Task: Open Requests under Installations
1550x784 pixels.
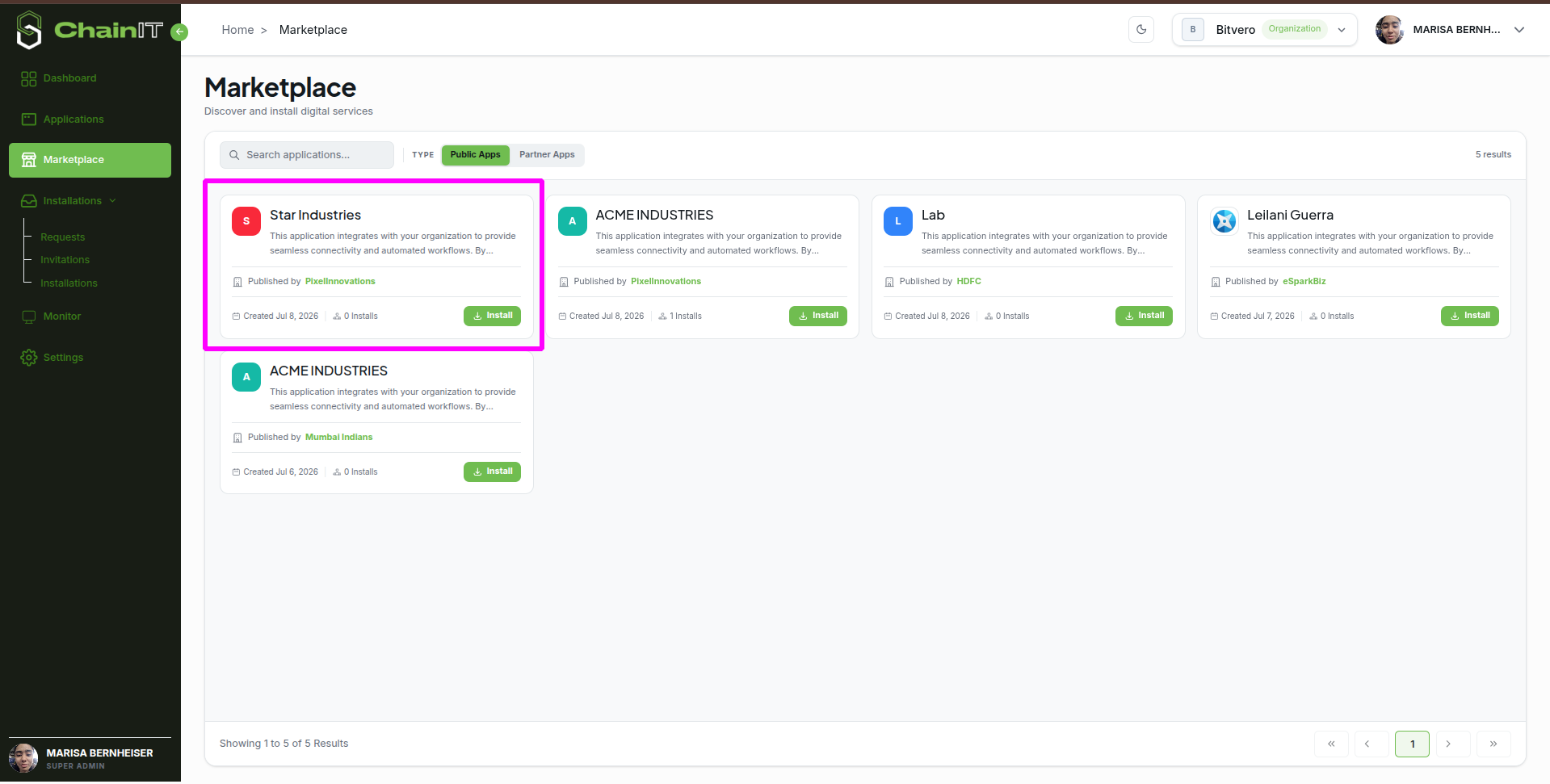Action: 63,237
